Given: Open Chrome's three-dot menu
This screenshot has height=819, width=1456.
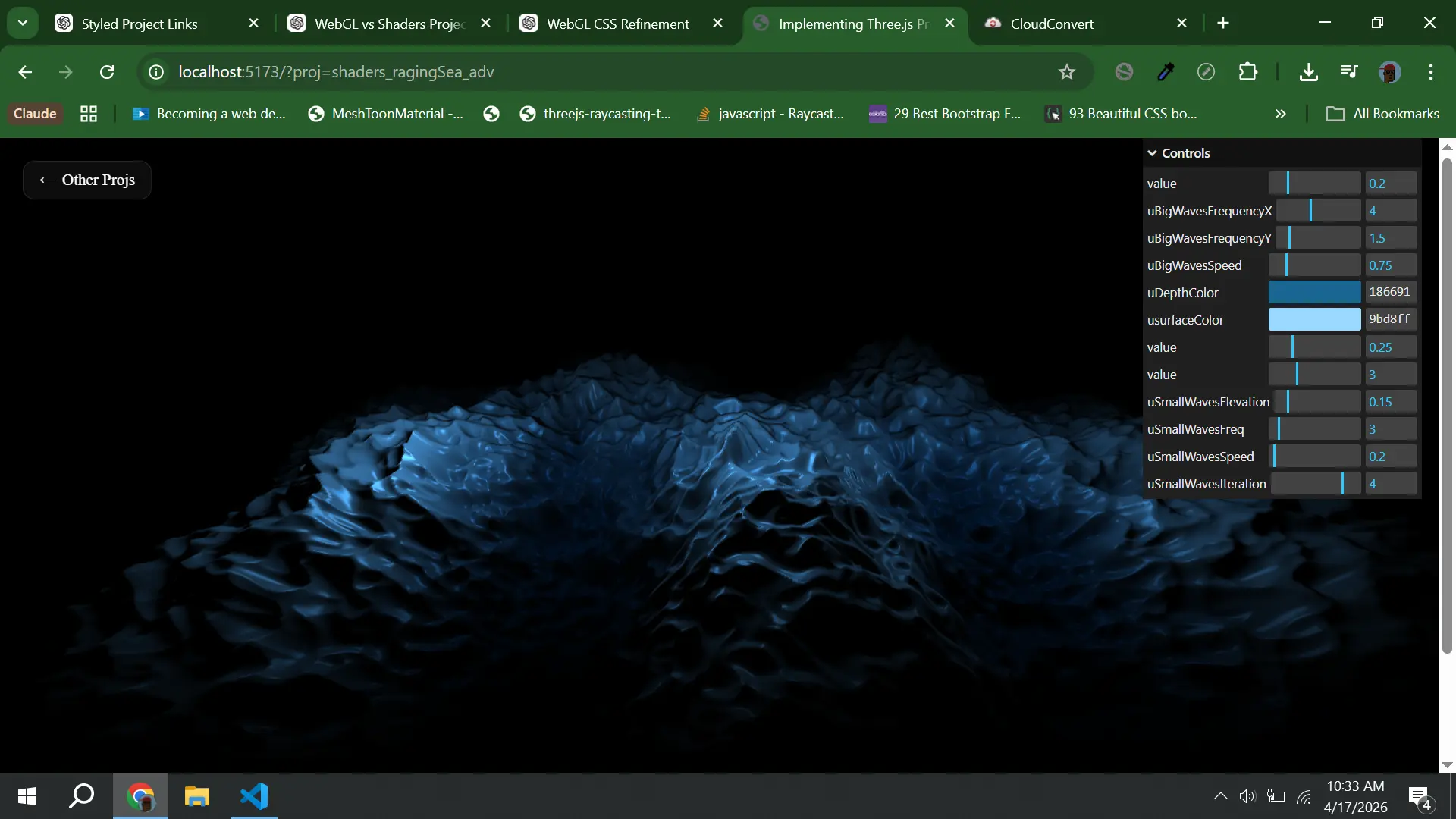Looking at the screenshot, I should (1430, 72).
